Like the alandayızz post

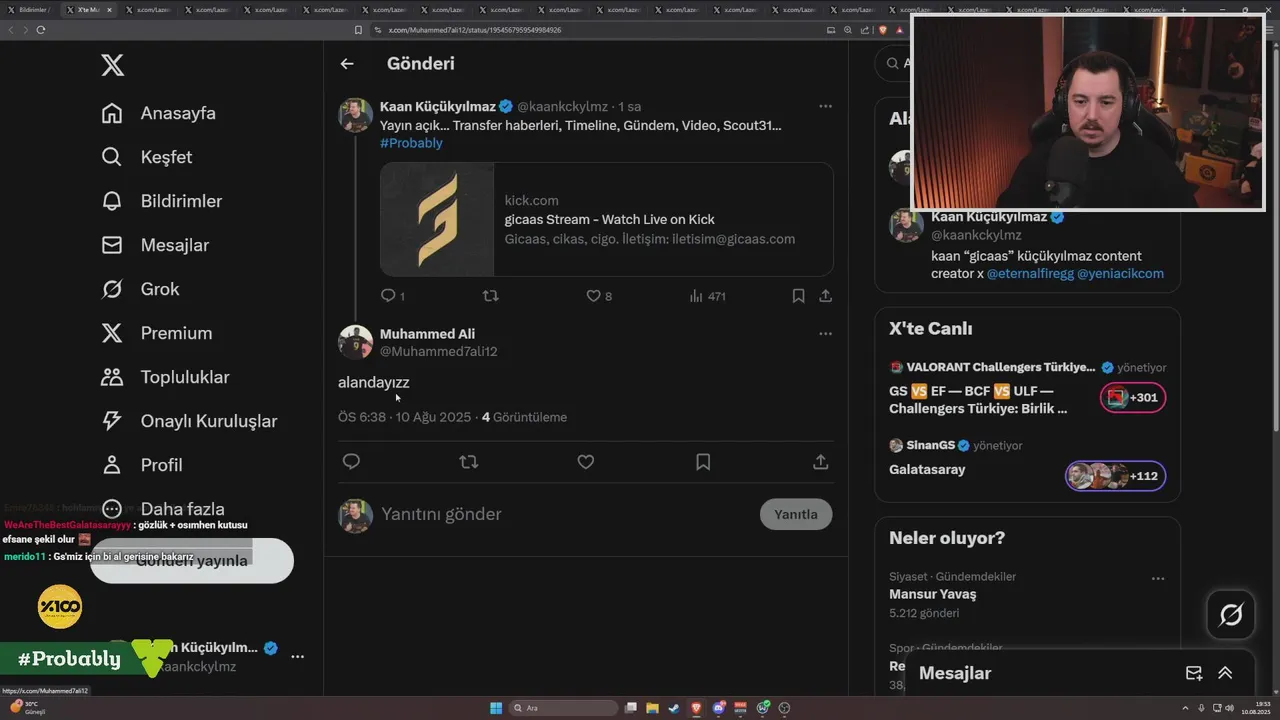click(586, 462)
